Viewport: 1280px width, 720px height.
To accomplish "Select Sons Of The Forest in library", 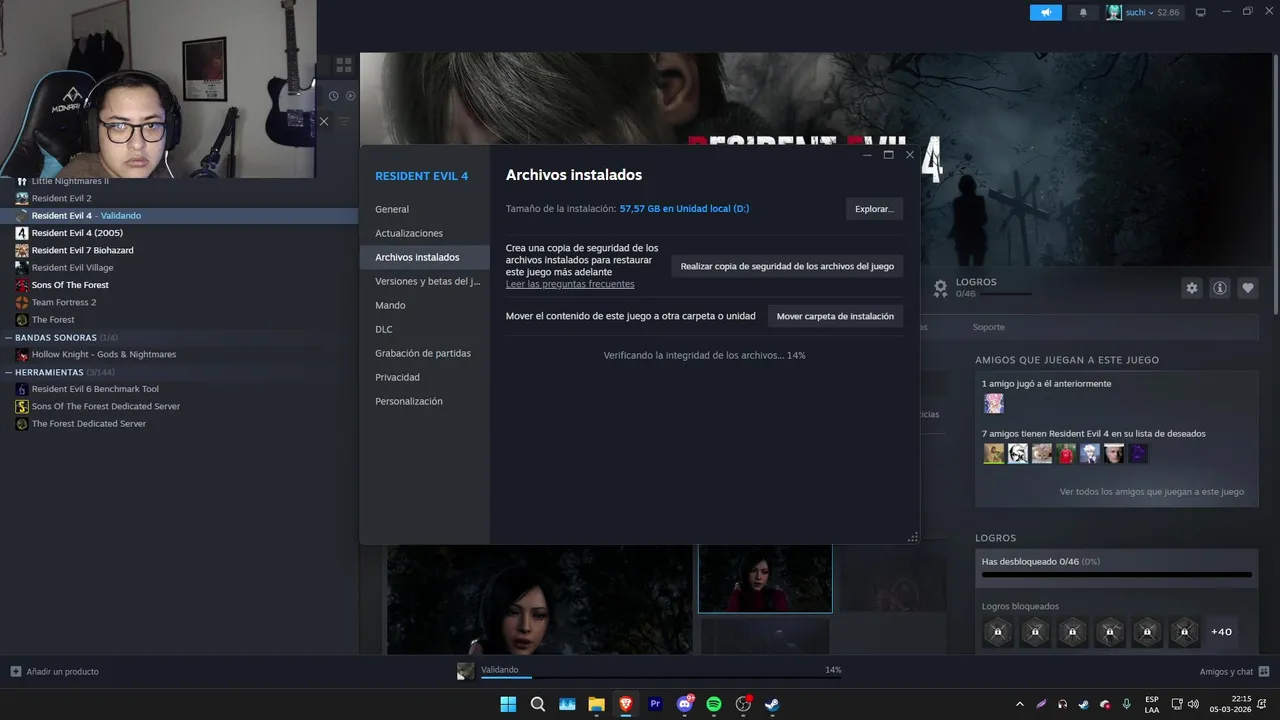I will pos(70,285).
